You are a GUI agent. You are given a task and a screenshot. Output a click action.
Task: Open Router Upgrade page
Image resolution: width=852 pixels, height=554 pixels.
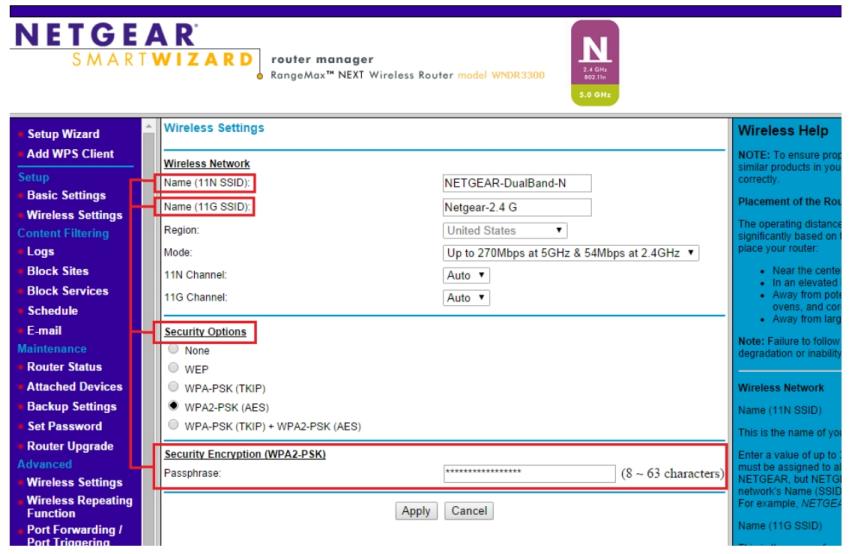point(70,446)
